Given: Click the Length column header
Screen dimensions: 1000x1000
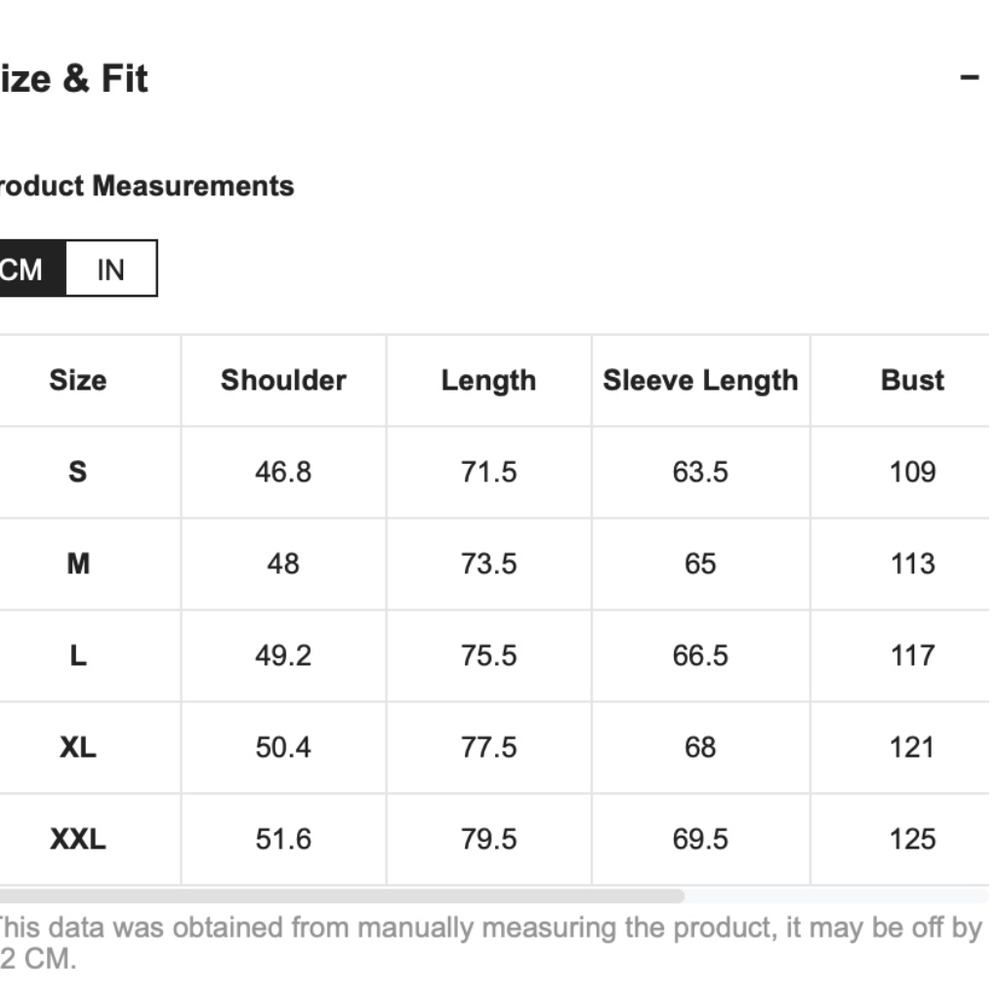Looking at the screenshot, I should coord(488,380).
